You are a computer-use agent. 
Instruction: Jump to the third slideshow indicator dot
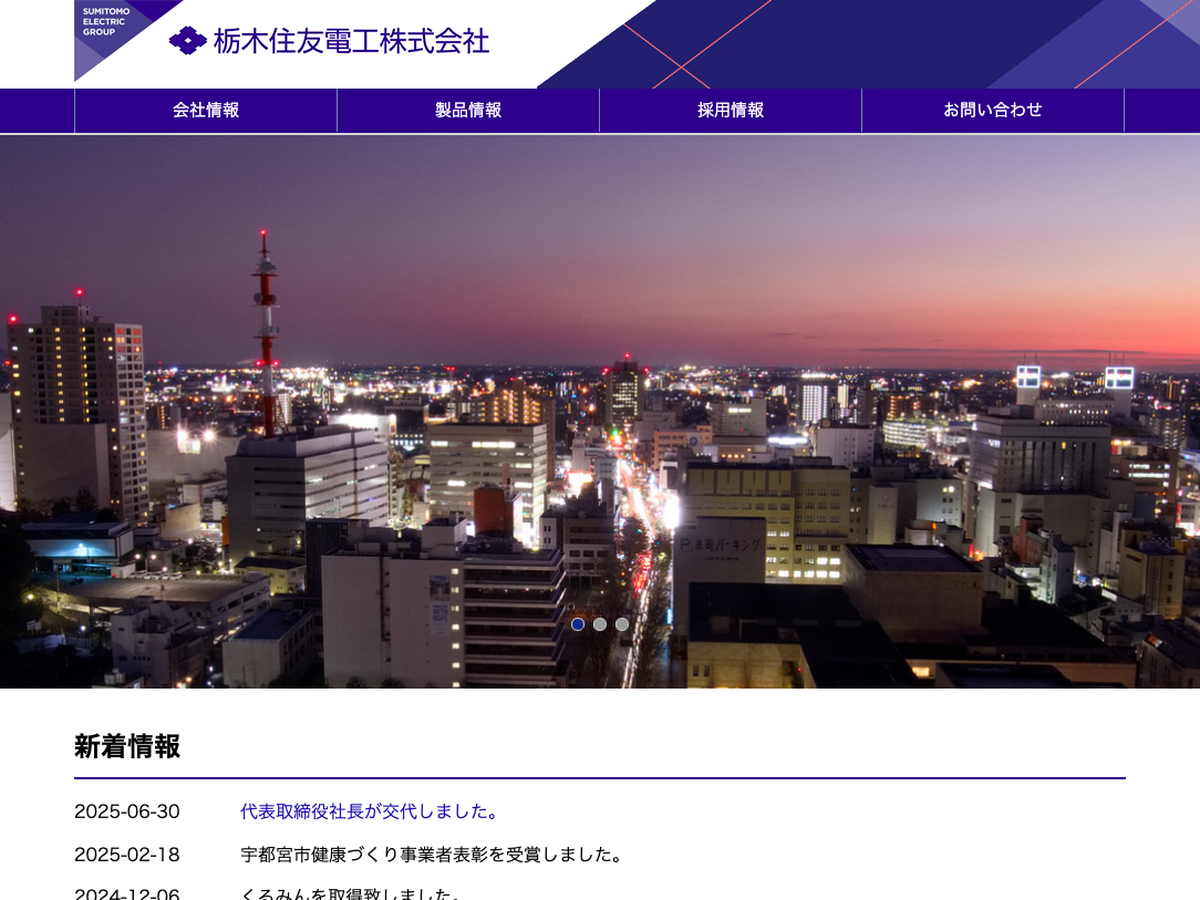(622, 624)
